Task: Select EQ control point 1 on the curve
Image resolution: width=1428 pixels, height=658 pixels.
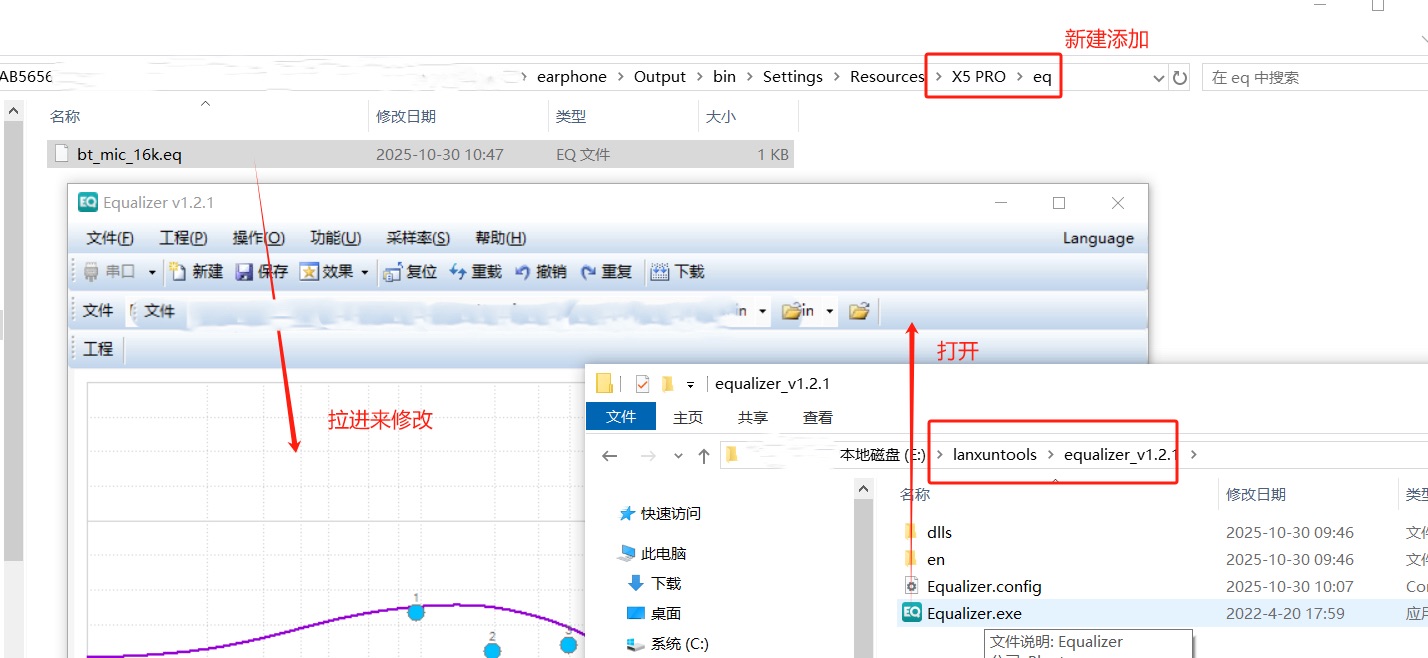Action: pyautogui.click(x=416, y=612)
